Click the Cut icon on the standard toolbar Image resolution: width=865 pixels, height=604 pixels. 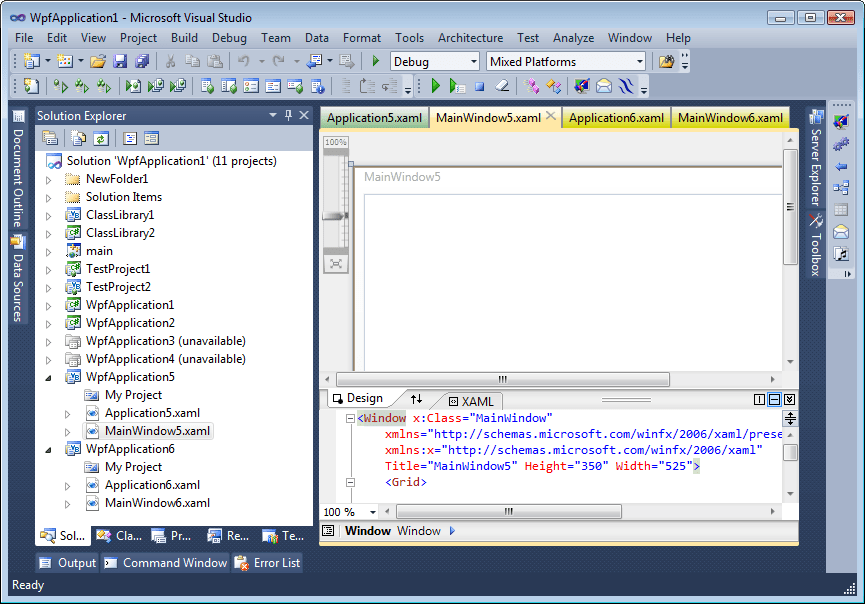[170, 62]
